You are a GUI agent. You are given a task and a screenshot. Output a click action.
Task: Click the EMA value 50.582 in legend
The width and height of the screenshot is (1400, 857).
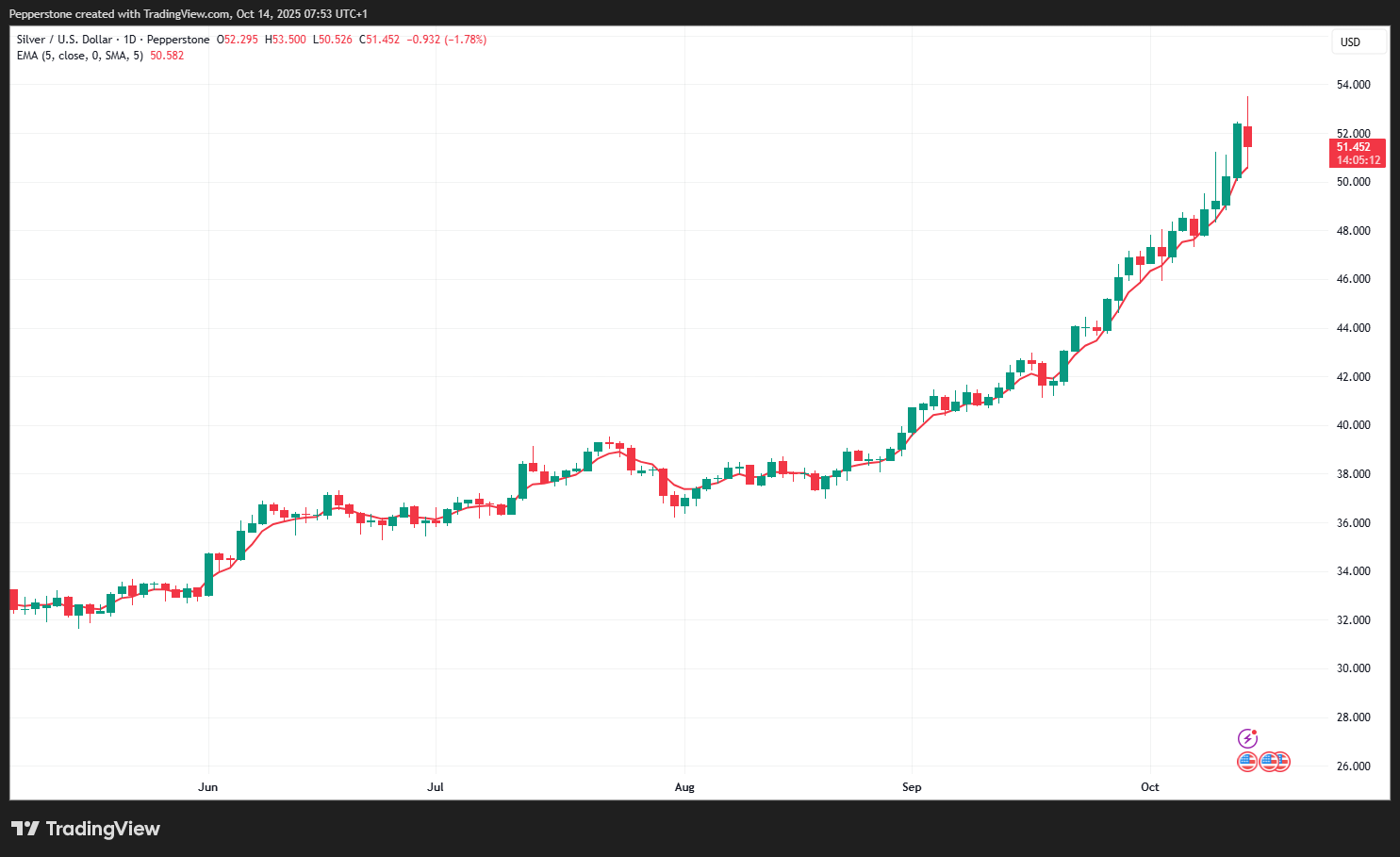pyautogui.click(x=167, y=56)
